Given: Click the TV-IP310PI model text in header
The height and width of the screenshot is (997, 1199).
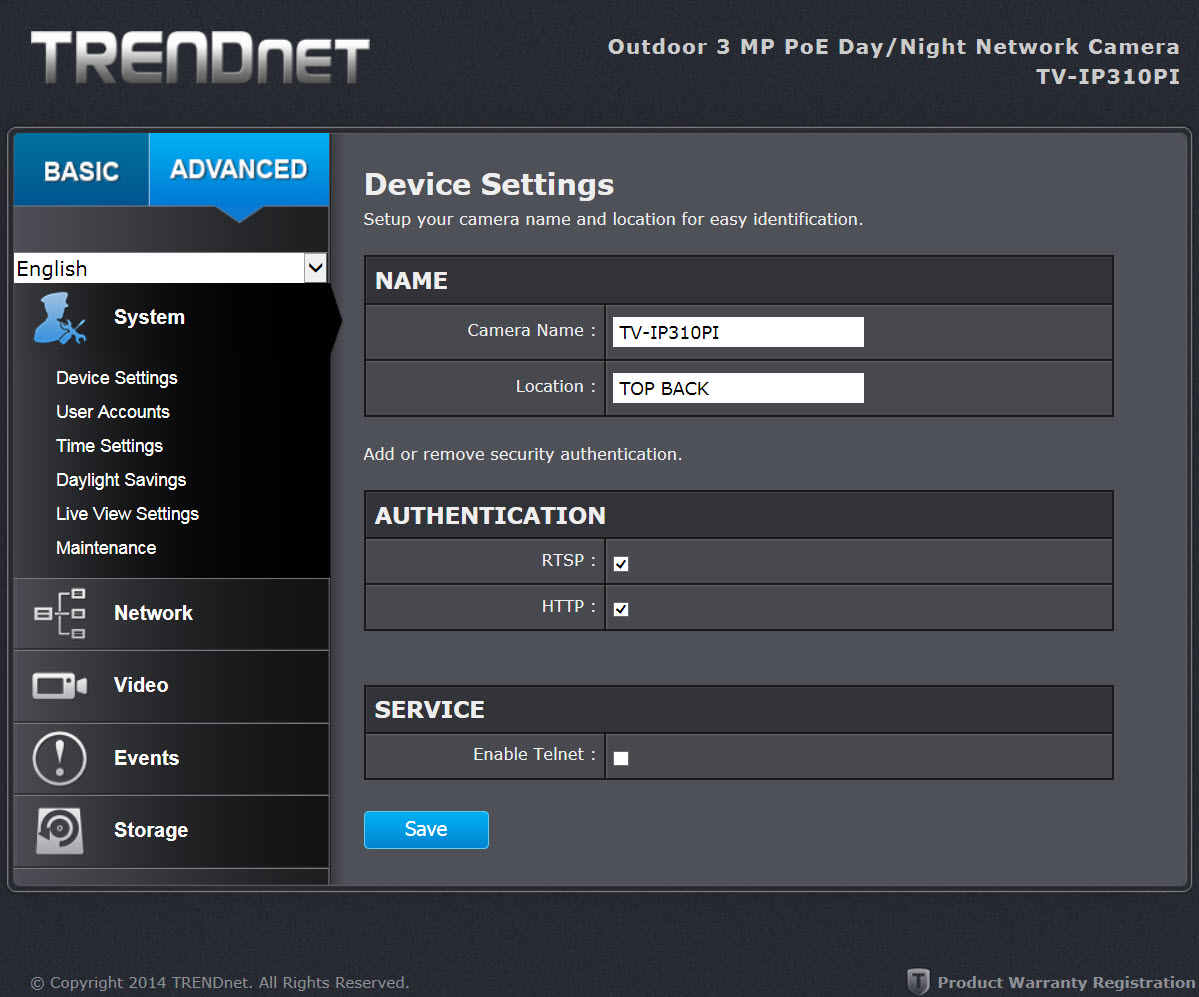Looking at the screenshot, I should click(x=1107, y=76).
